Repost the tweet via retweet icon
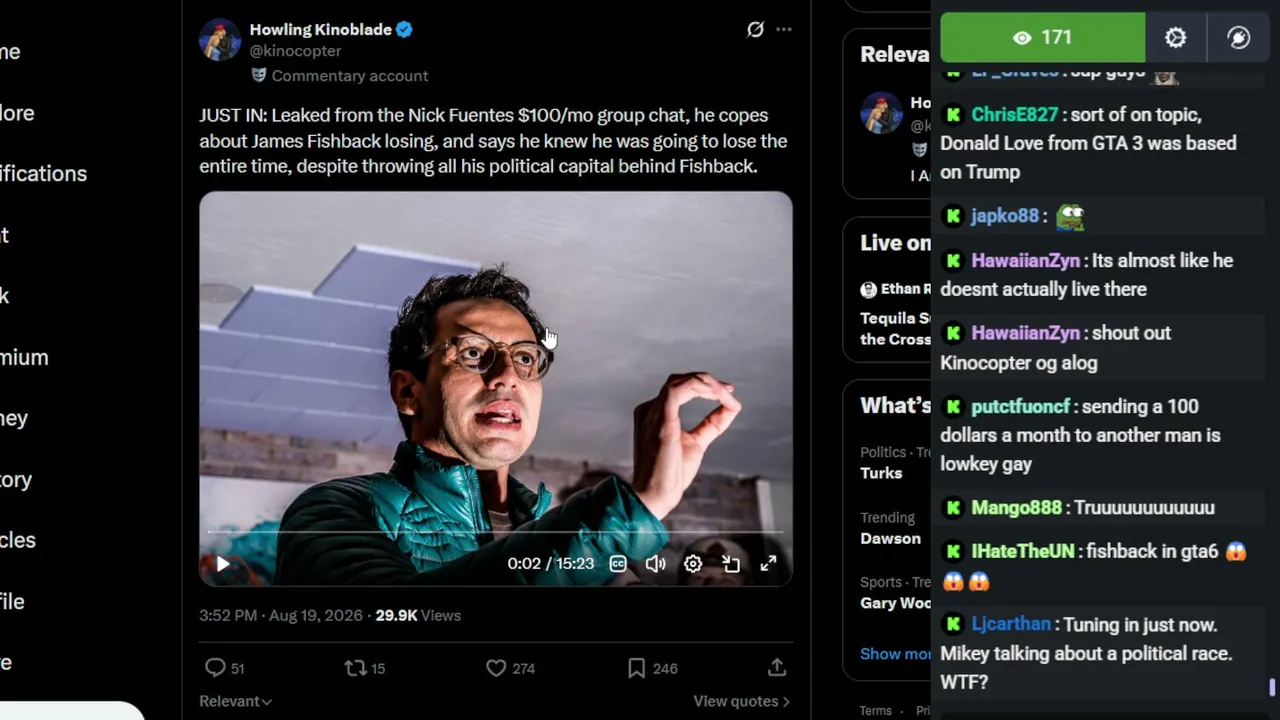Image resolution: width=1280 pixels, height=720 pixels. point(355,668)
